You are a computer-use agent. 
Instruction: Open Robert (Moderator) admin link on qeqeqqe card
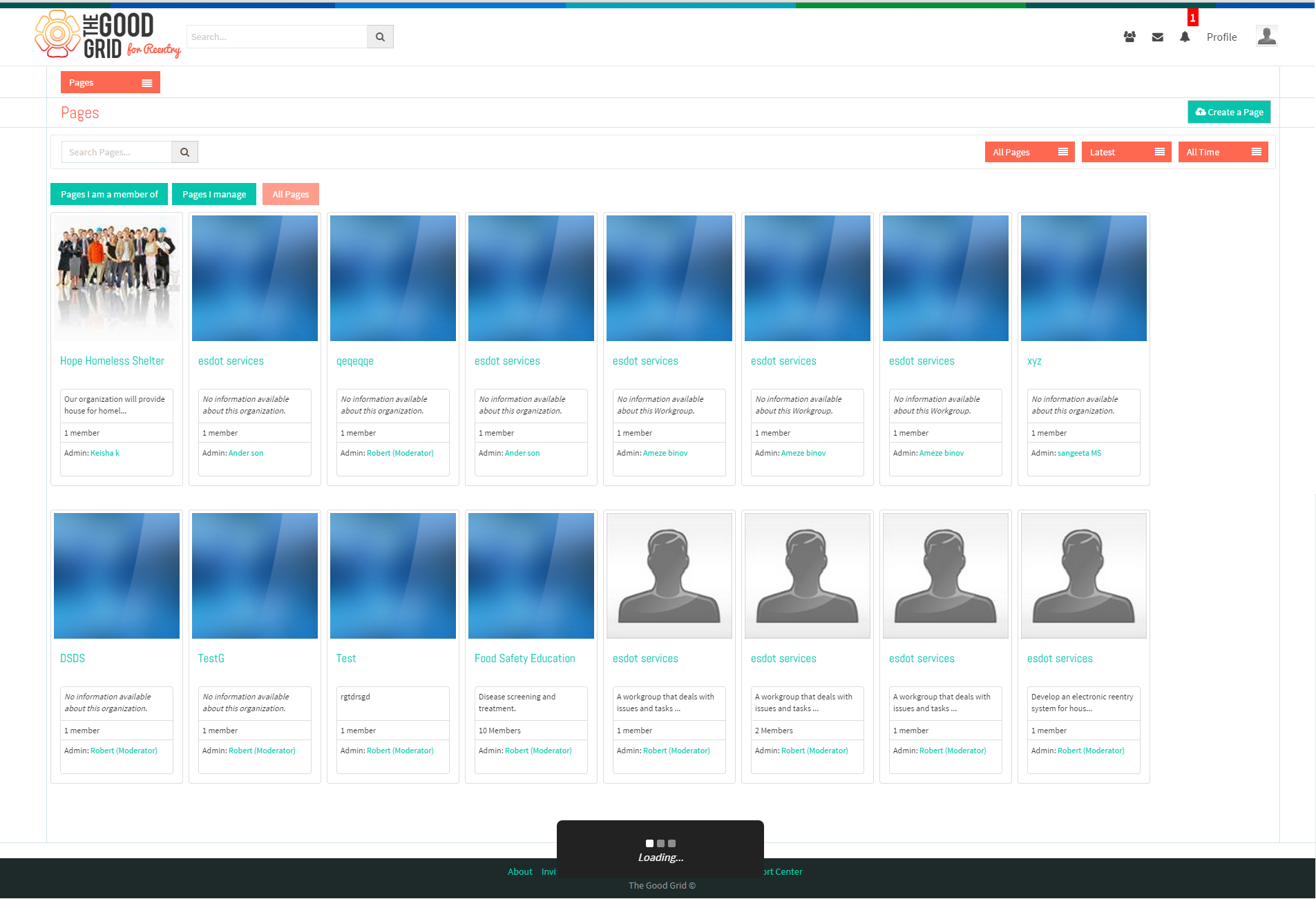tap(400, 453)
